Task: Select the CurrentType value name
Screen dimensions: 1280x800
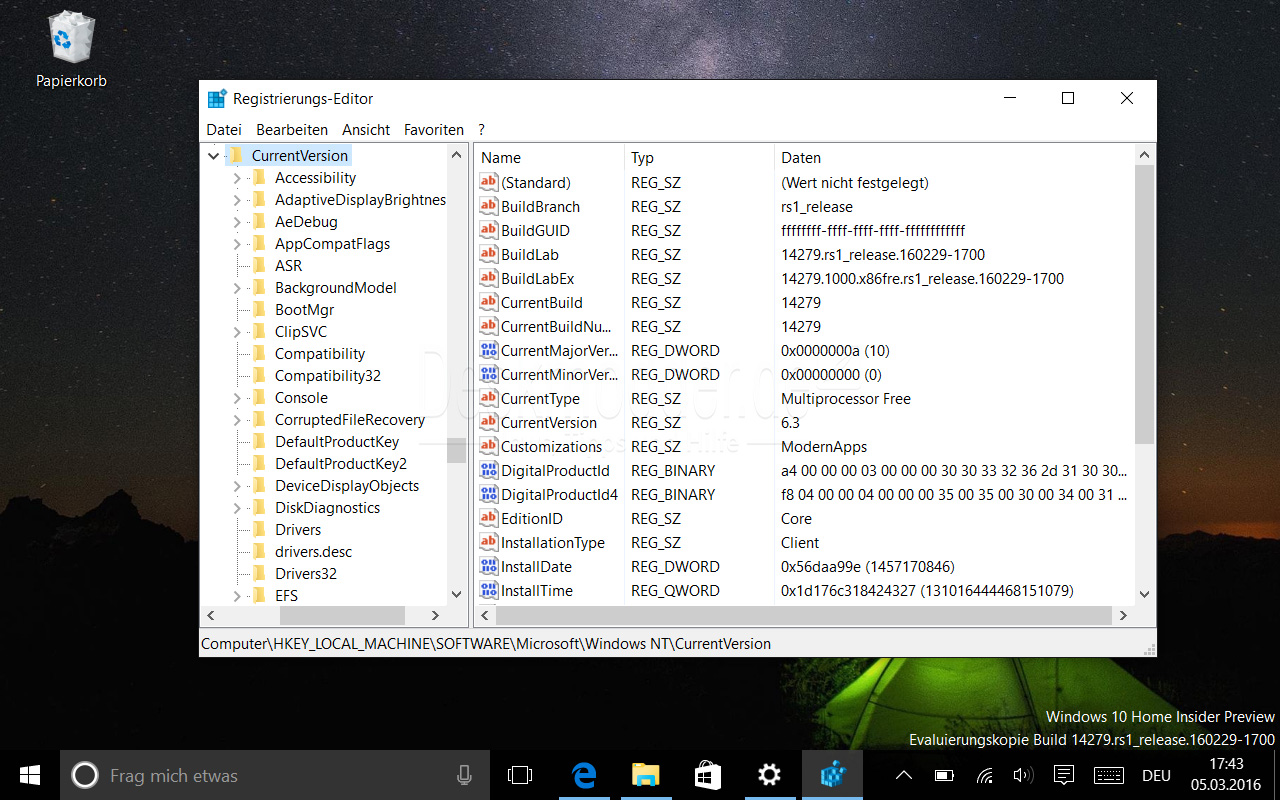Action: (x=540, y=398)
